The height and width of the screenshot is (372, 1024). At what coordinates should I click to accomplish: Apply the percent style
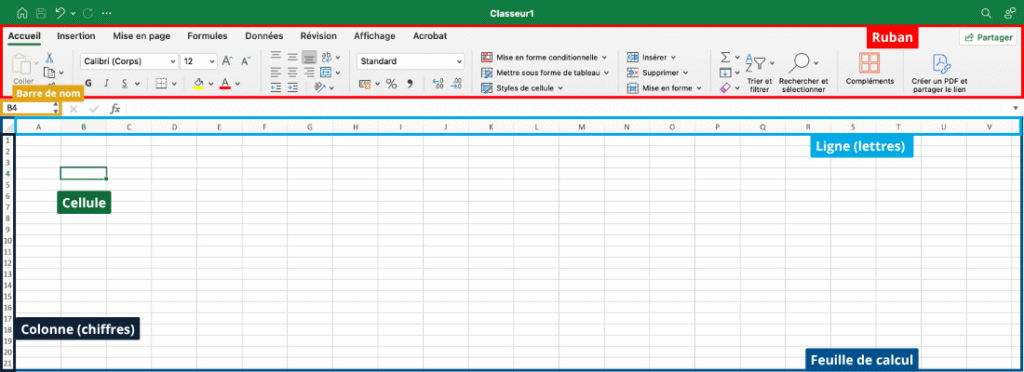point(391,84)
